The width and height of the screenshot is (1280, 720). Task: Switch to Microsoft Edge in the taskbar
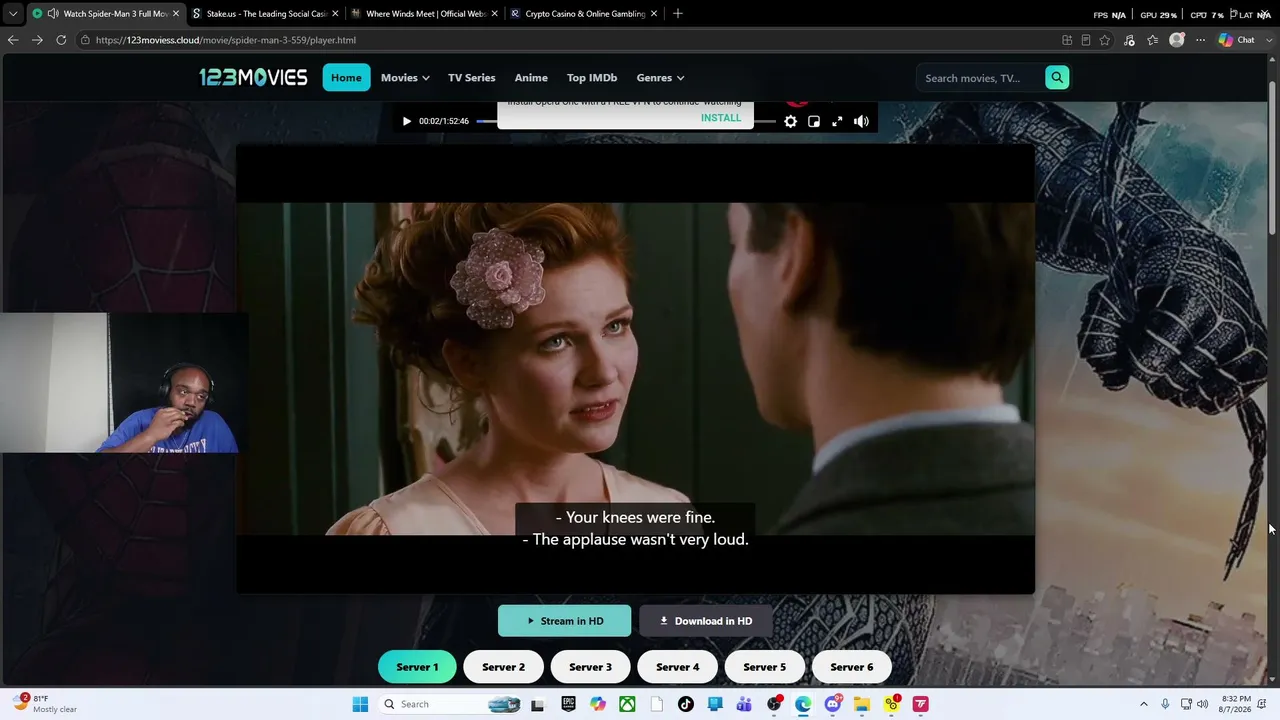[x=803, y=704]
